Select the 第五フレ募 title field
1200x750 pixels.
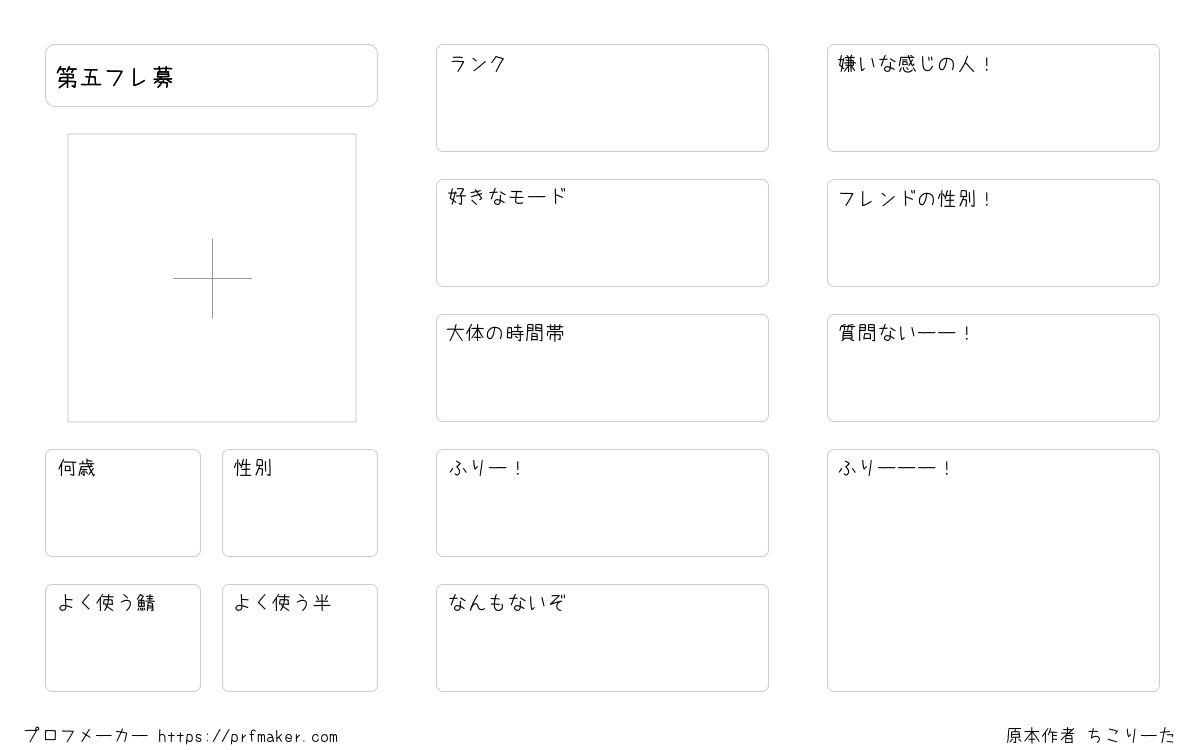(211, 75)
